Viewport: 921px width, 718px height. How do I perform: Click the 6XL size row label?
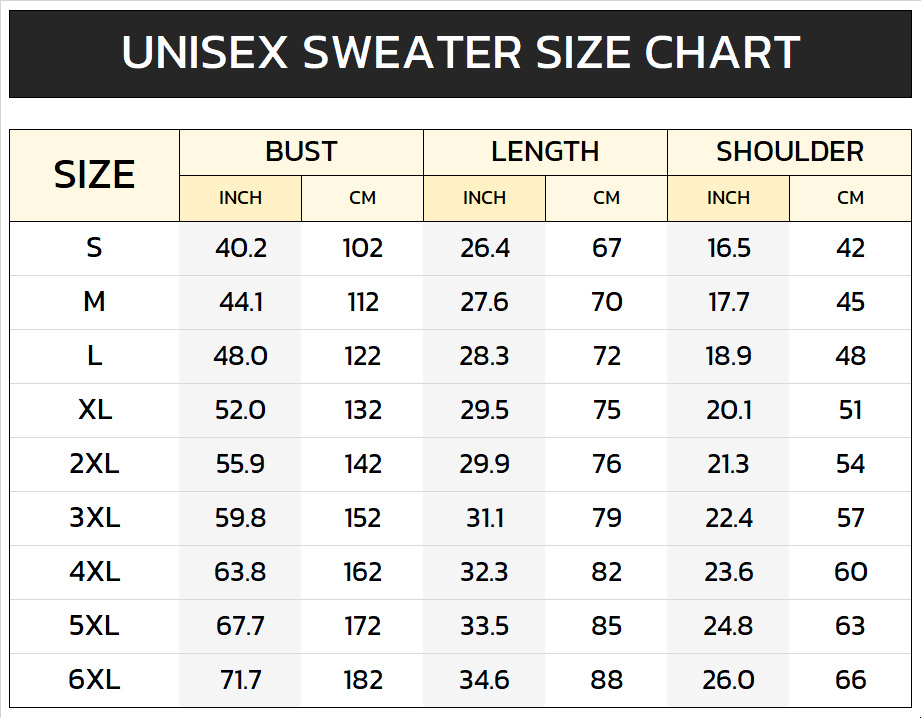(94, 680)
